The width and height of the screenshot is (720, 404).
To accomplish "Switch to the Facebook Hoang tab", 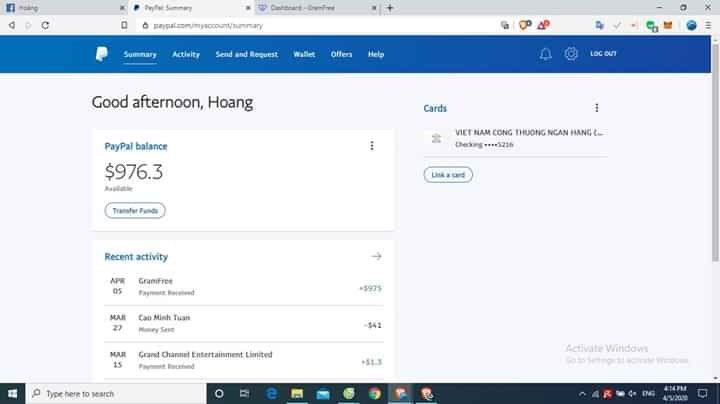I will [63, 8].
